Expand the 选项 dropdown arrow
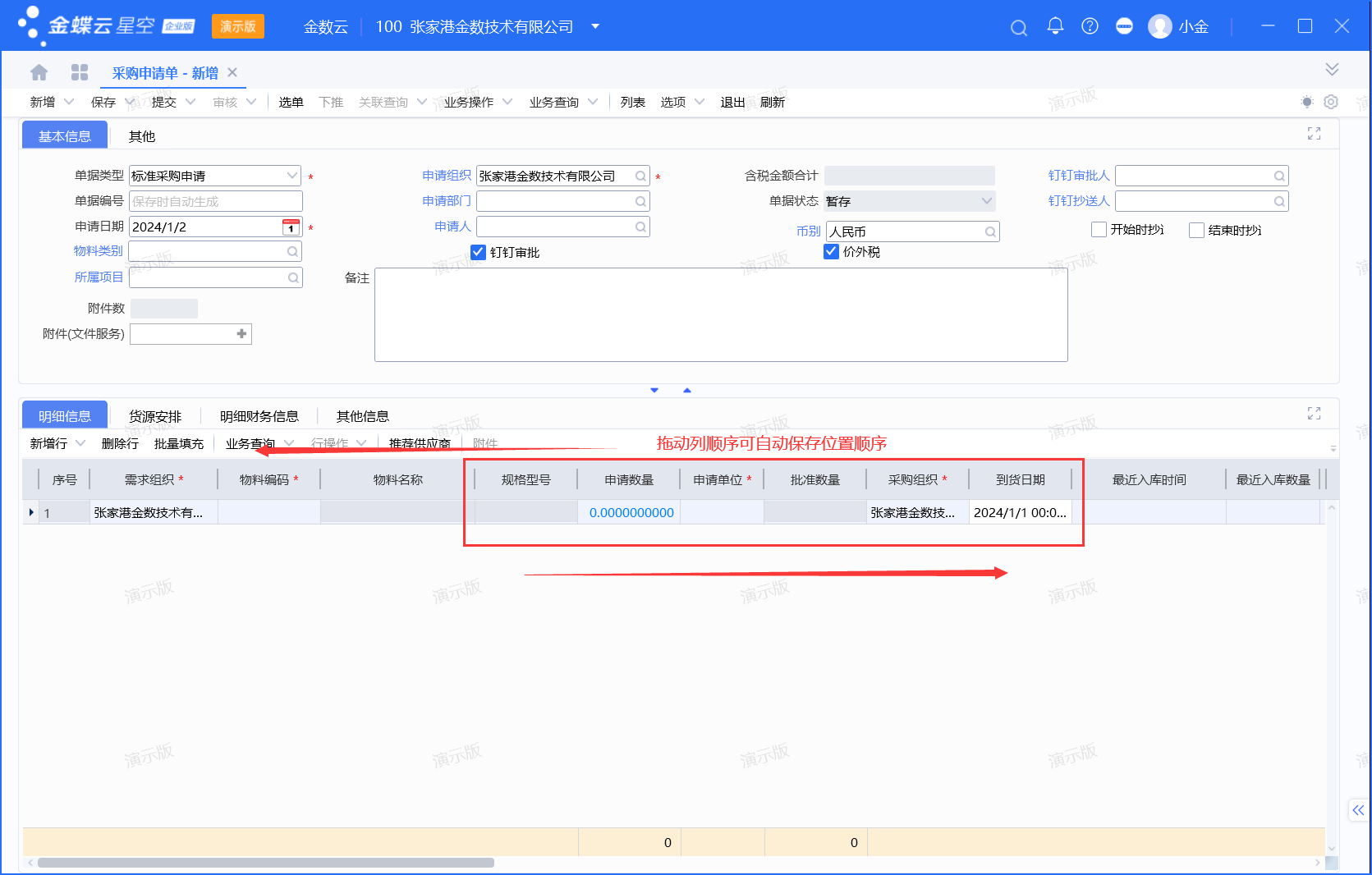The image size is (1372, 875). point(700,102)
